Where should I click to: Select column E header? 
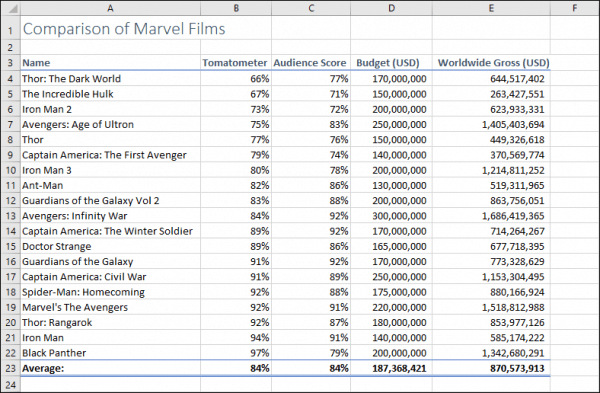pyautogui.click(x=491, y=8)
